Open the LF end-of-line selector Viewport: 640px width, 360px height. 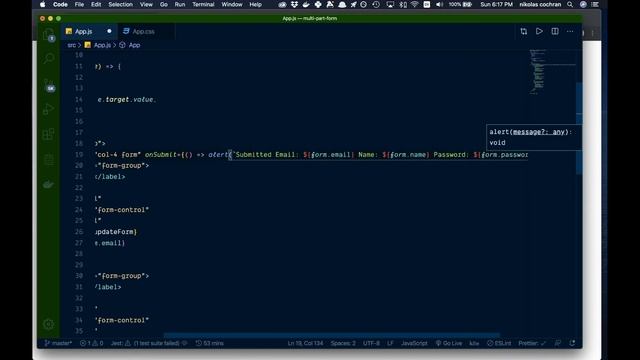[390, 343]
